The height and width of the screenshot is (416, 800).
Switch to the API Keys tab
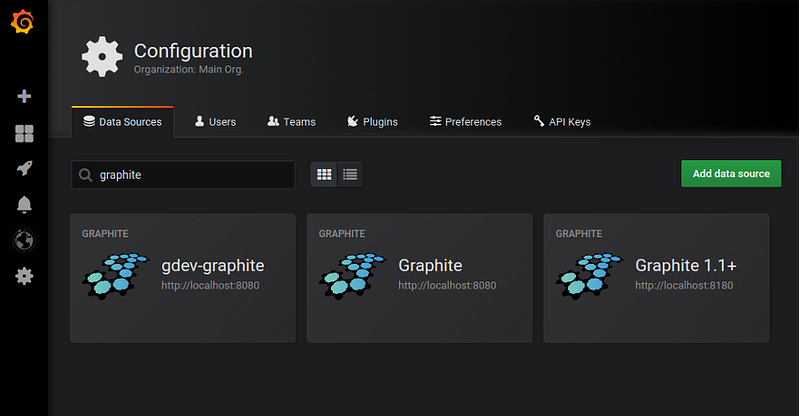pyautogui.click(x=562, y=122)
